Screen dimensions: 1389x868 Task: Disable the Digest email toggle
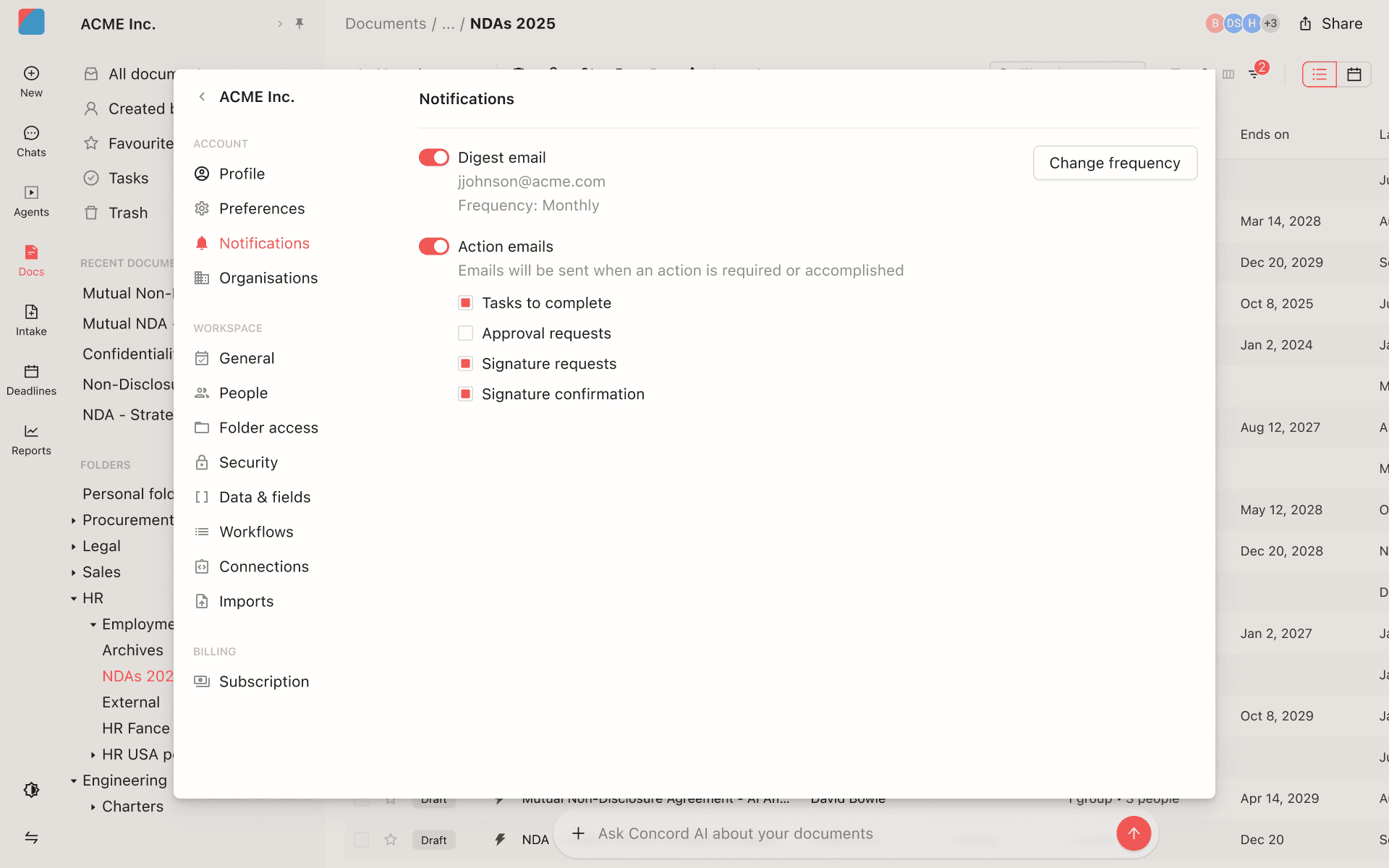pos(434,158)
